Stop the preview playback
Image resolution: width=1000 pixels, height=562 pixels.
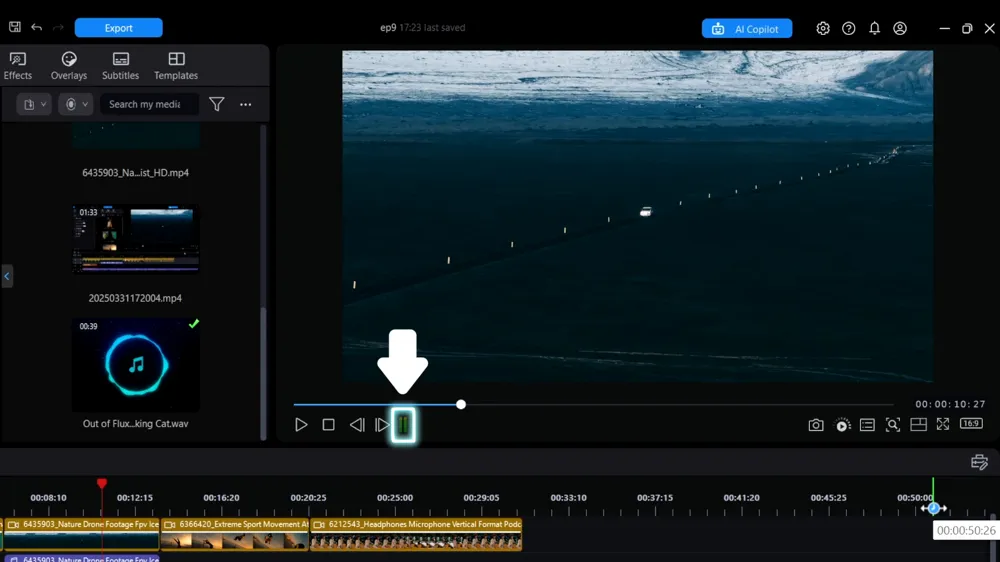point(328,425)
